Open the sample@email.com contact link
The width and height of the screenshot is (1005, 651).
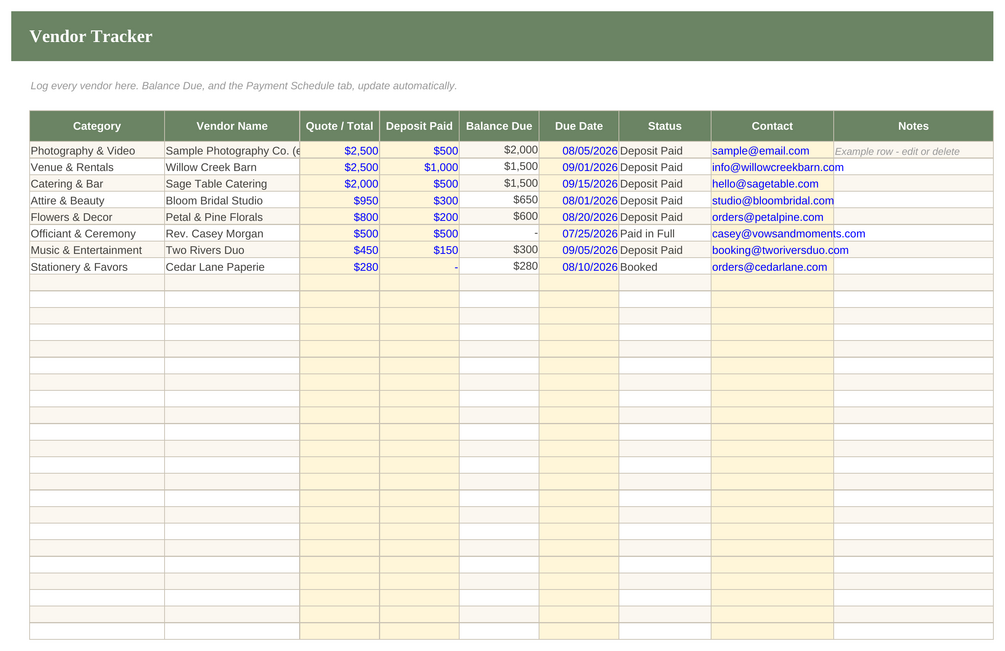[x=760, y=151]
